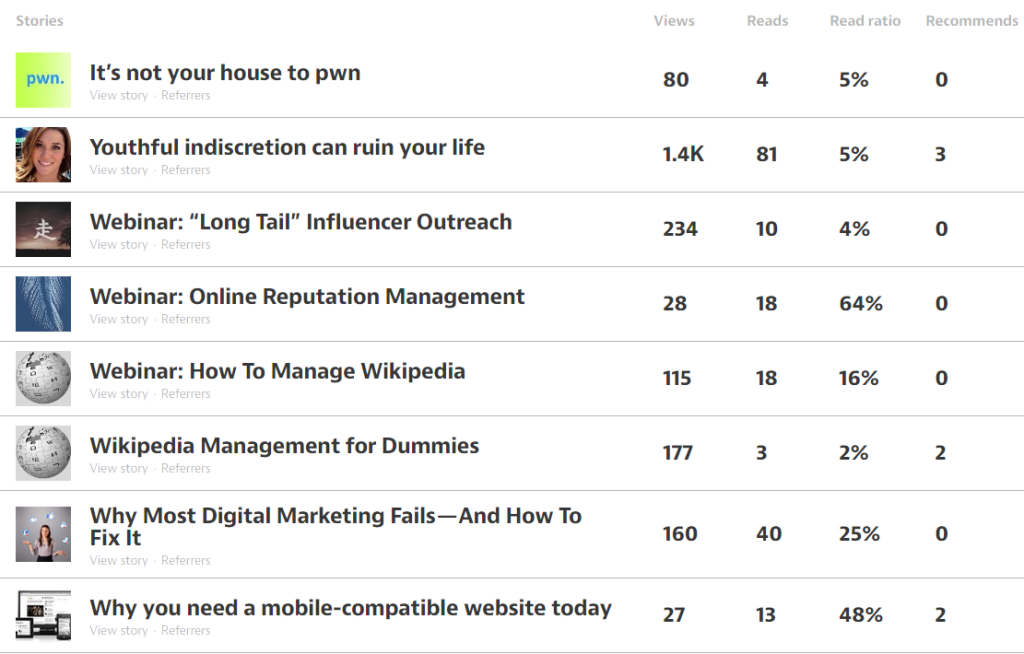Click the green pwn. story thumbnail
The image size is (1024, 654).
pos(43,80)
